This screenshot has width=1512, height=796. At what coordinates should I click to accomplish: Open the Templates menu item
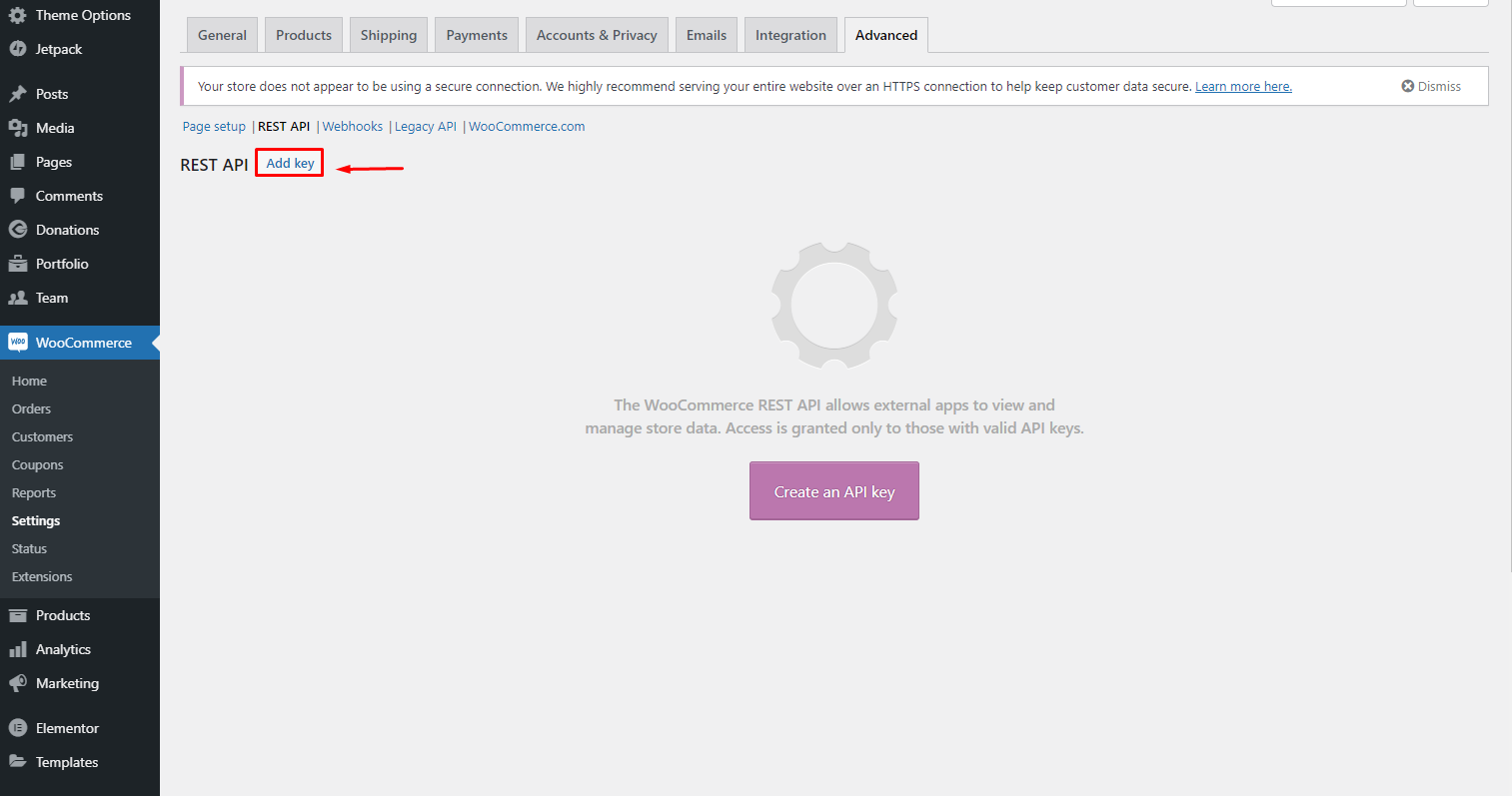(80, 762)
